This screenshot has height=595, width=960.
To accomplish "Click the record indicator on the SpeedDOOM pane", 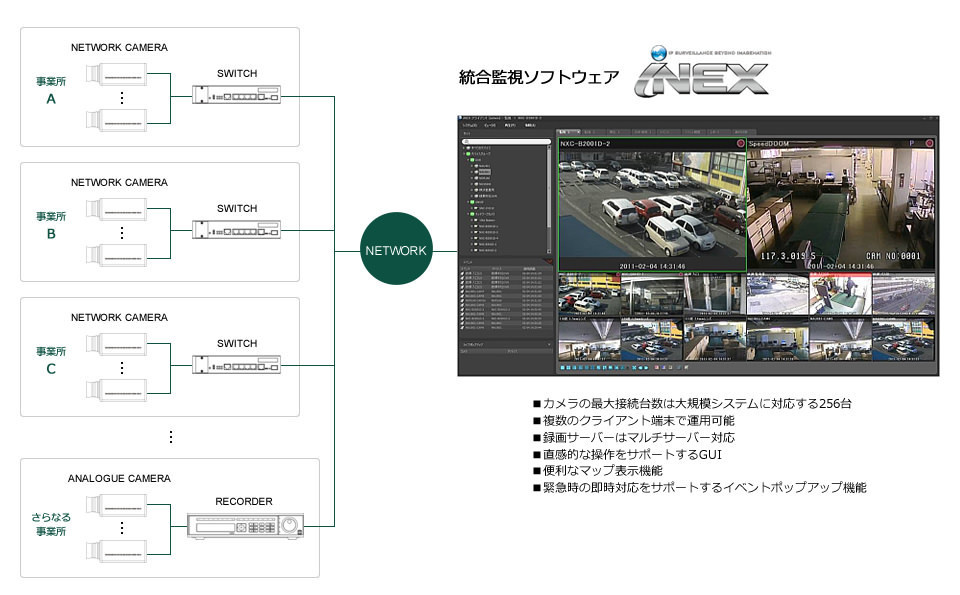I will [x=929, y=143].
